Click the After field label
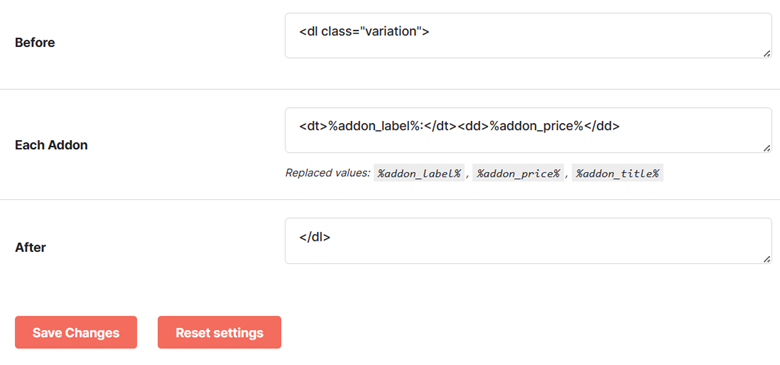This screenshot has height=365, width=780. [x=30, y=247]
